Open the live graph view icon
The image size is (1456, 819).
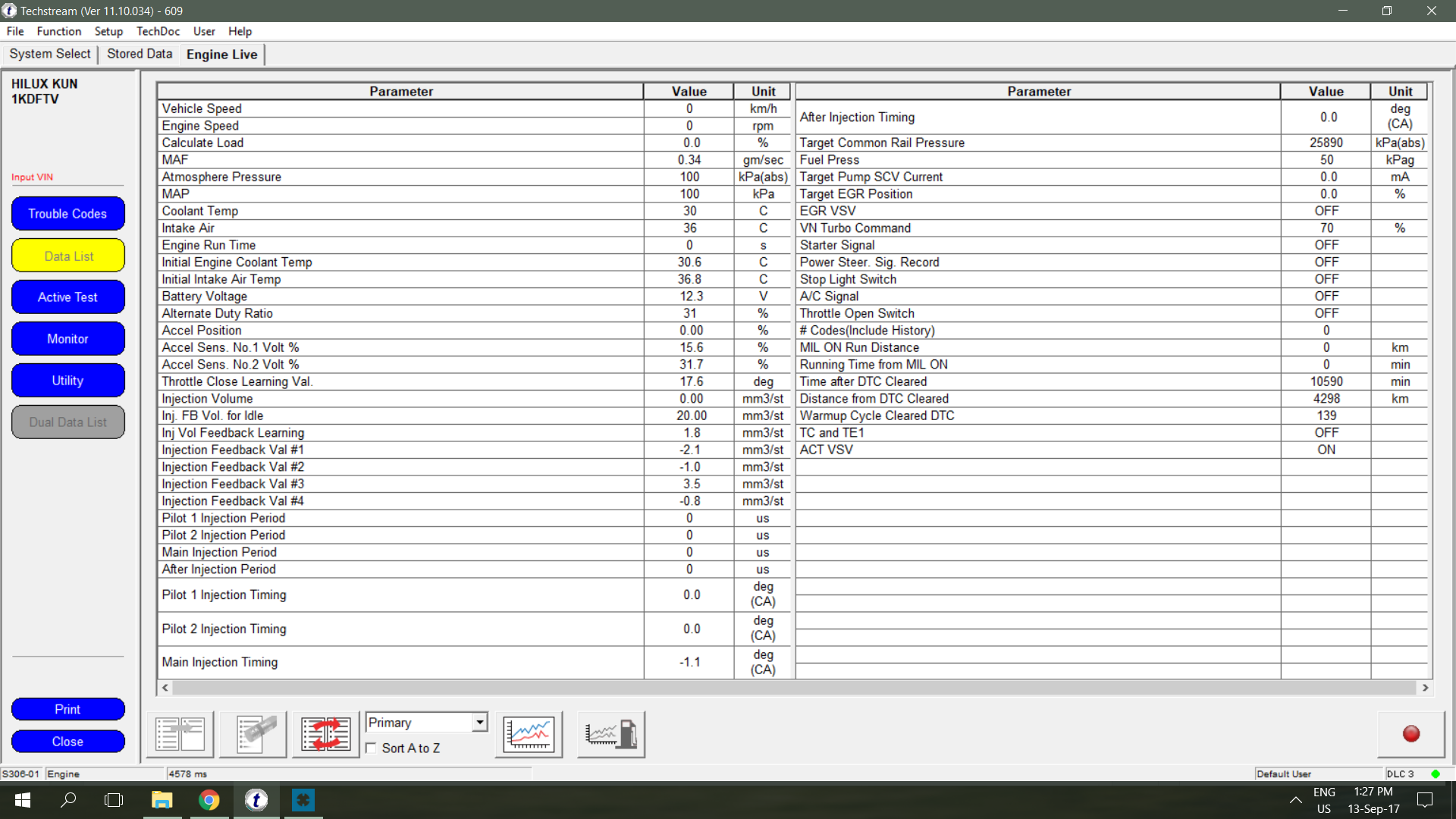(529, 734)
